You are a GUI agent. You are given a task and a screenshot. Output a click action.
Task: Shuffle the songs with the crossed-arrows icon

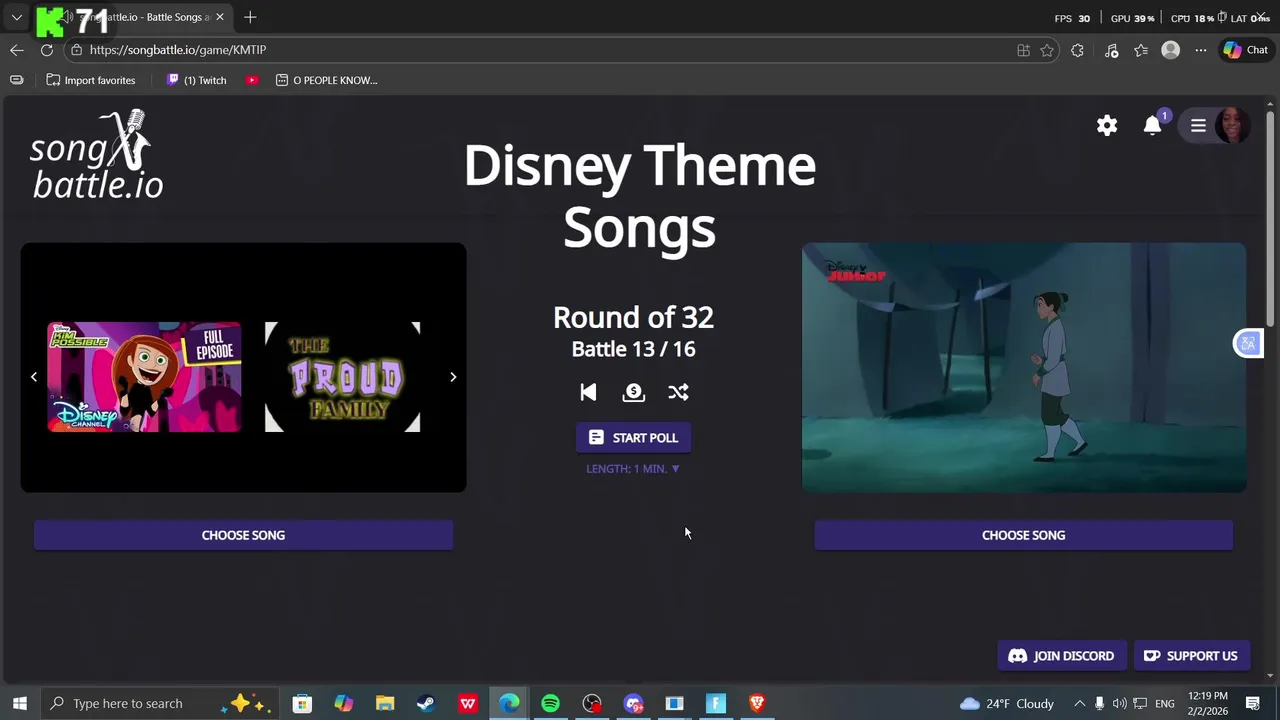(678, 392)
